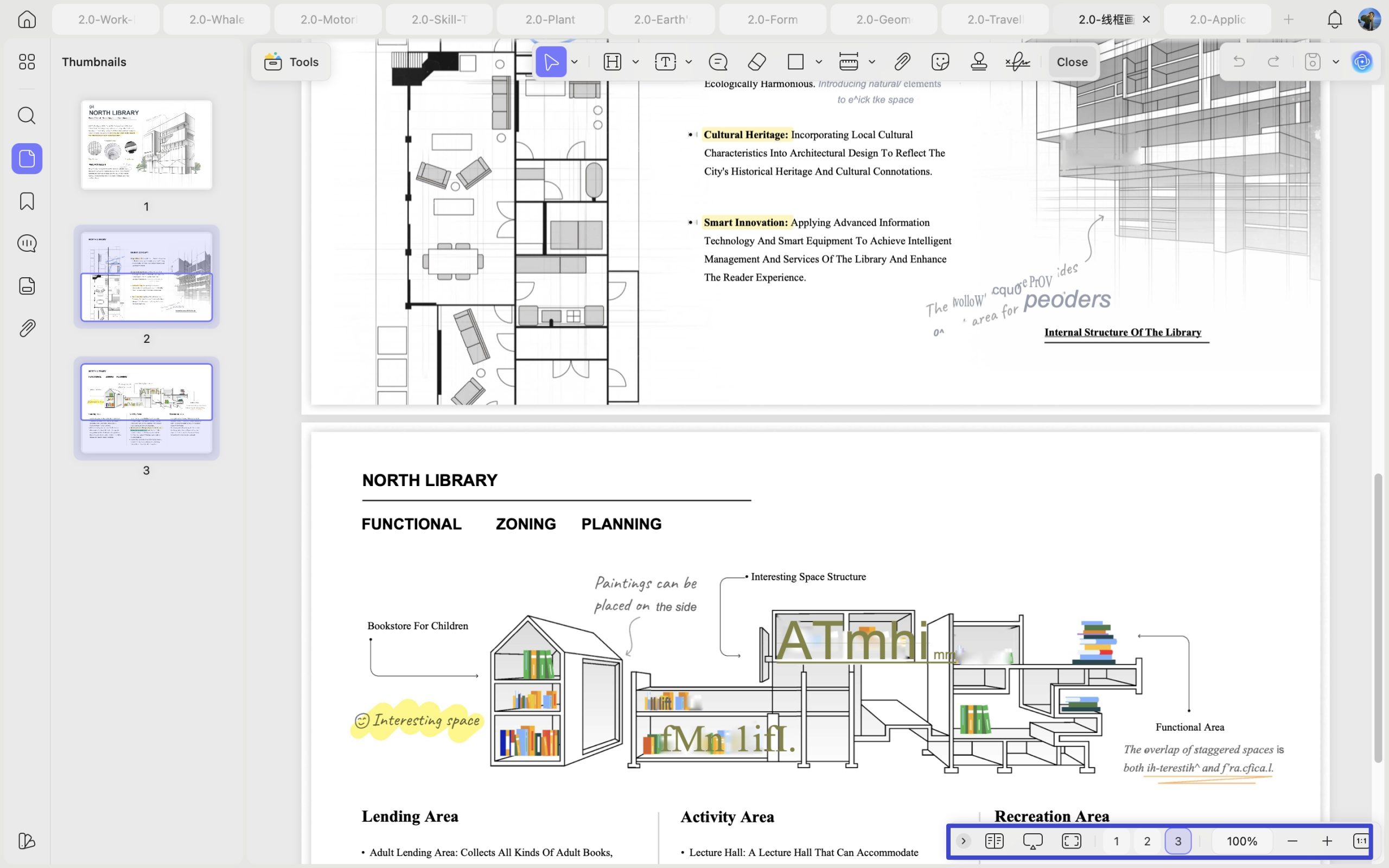This screenshot has height=868, width=1389.
Task: Select the eraser tool in toolbar
Action: (757, 62)
